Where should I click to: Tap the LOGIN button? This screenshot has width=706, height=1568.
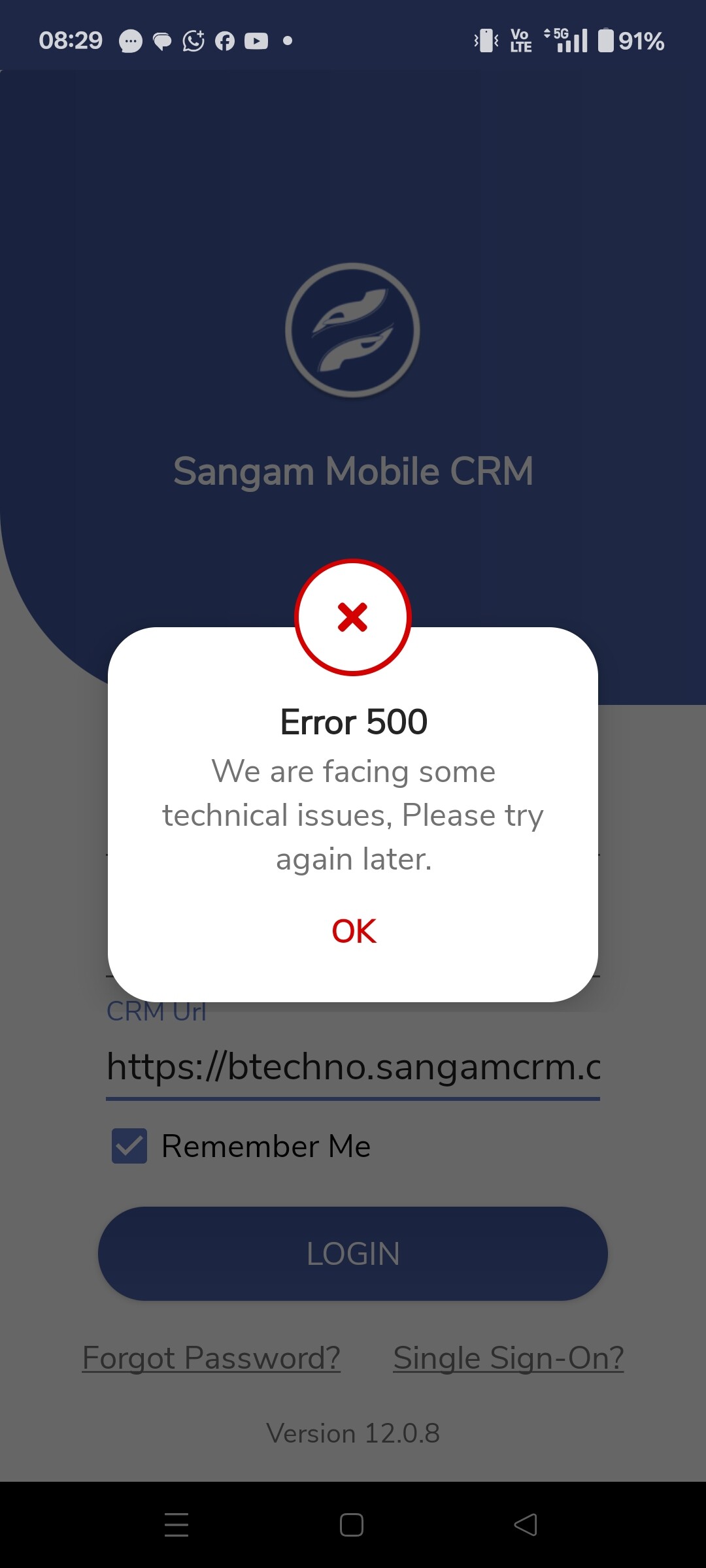pyautogui.click(x=353, y=1254)
